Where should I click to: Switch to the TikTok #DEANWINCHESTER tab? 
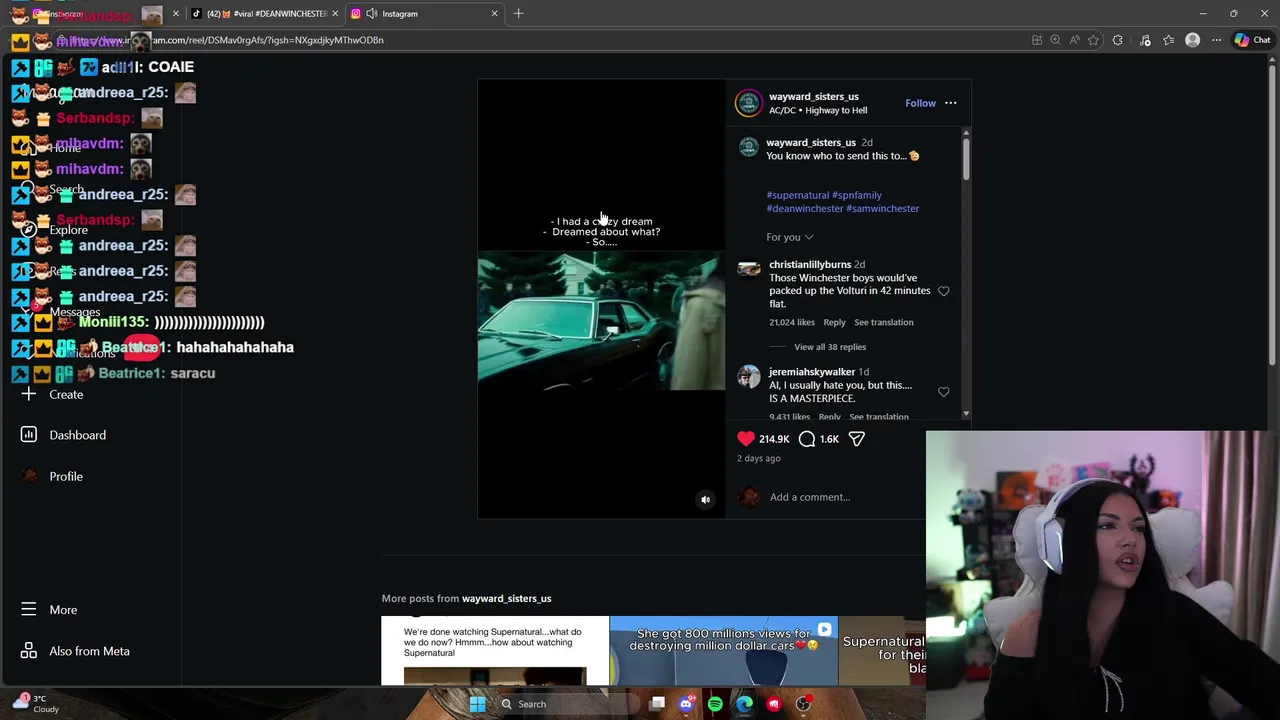[x=265, y=14]
